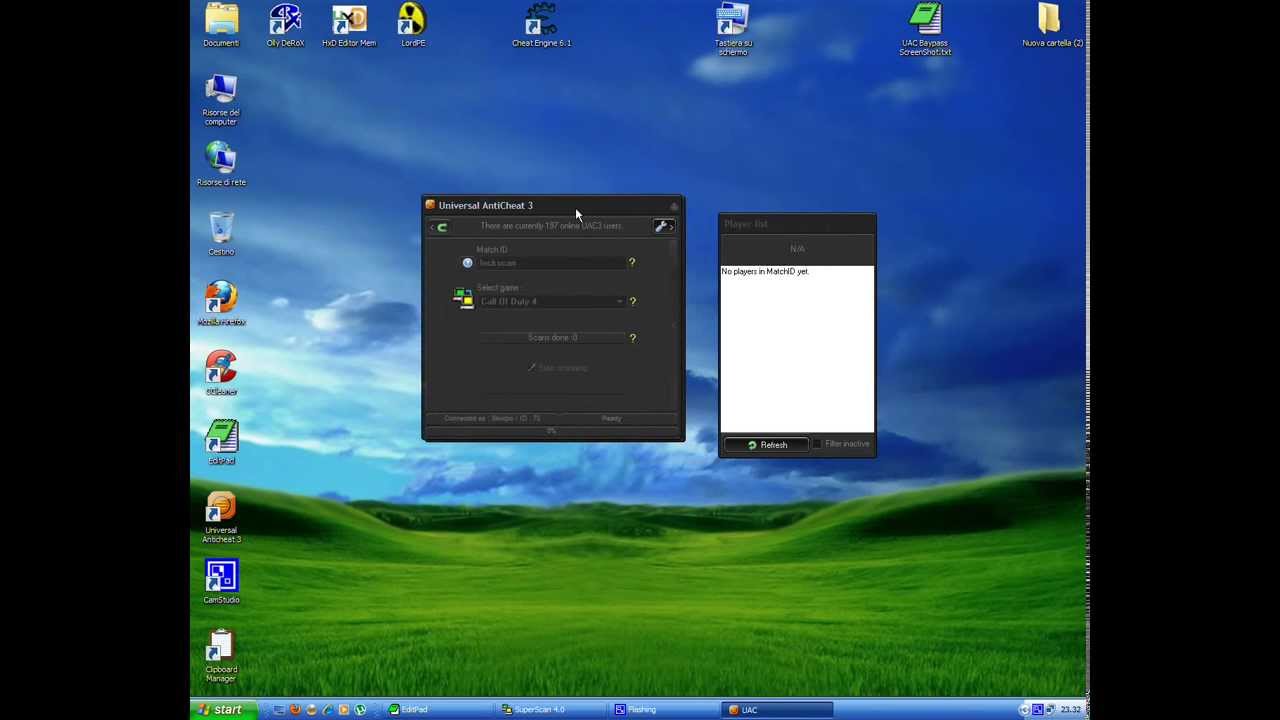Viewport: 1280px width, 720px height.
Task: Open the Nuova cartella (2) folder
Action: click(1050, 25)
